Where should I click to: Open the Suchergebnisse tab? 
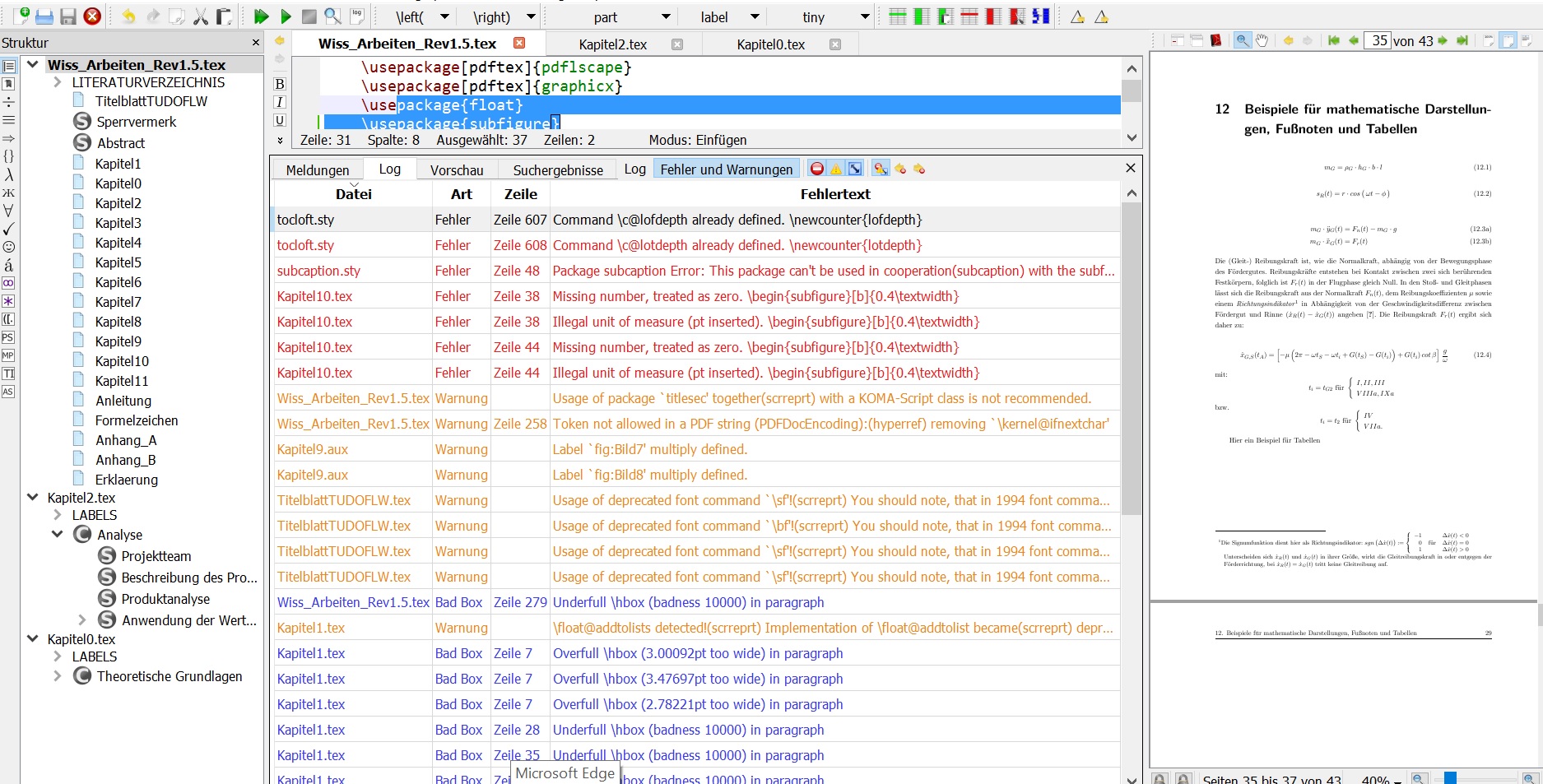558,169
